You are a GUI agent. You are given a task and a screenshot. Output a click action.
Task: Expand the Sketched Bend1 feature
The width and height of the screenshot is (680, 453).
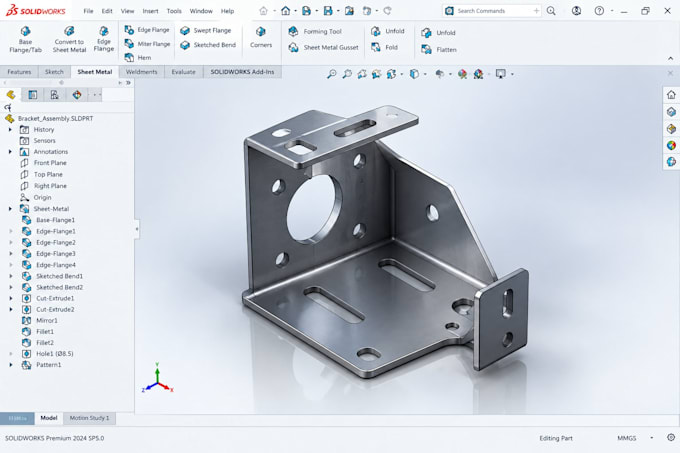point(10,276)
